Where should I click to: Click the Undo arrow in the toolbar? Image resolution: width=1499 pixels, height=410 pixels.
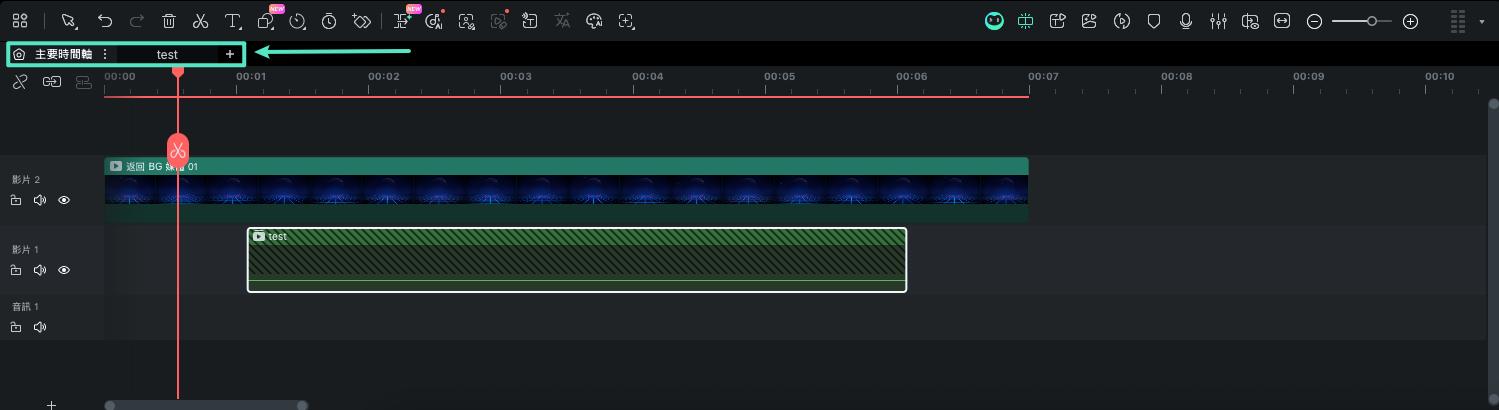(105, 21)
